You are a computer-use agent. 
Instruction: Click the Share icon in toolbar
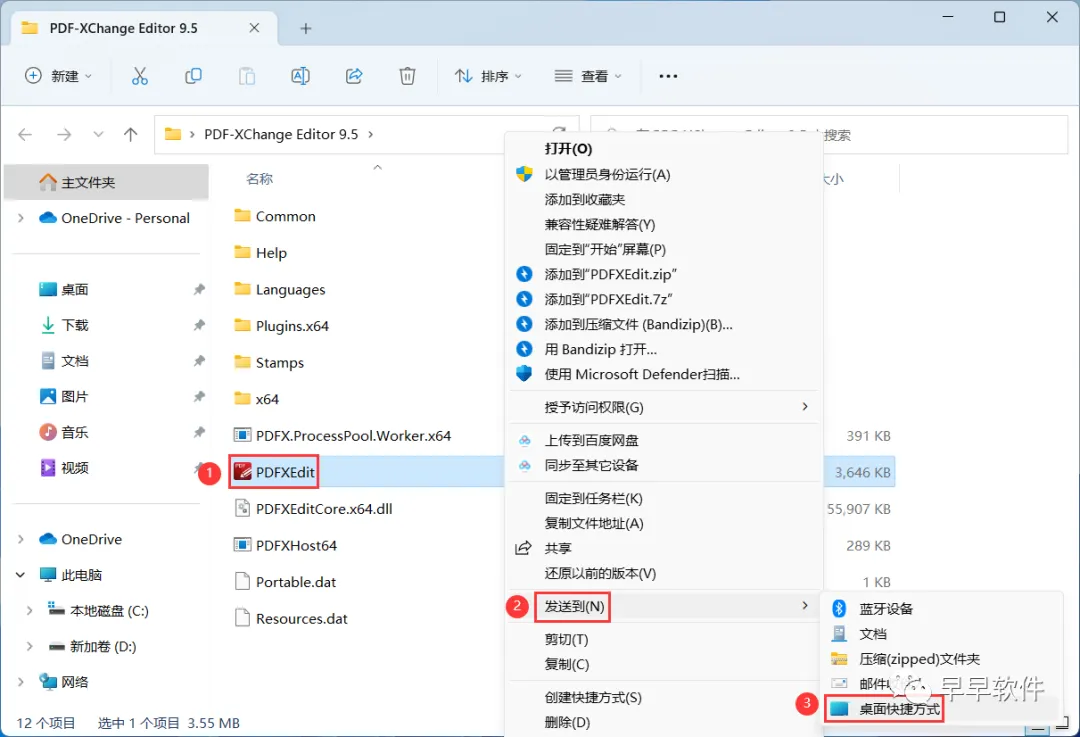point(354,76)
